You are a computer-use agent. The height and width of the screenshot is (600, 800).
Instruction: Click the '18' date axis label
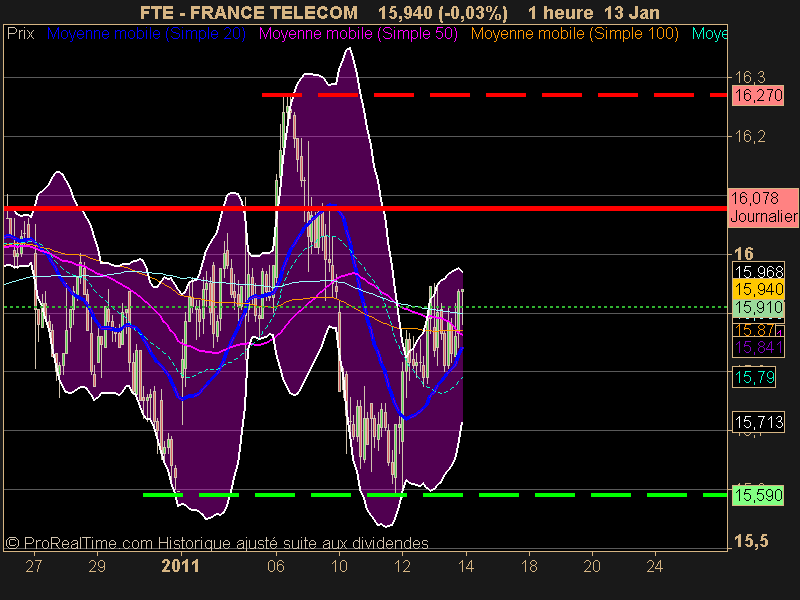(529, 566)
